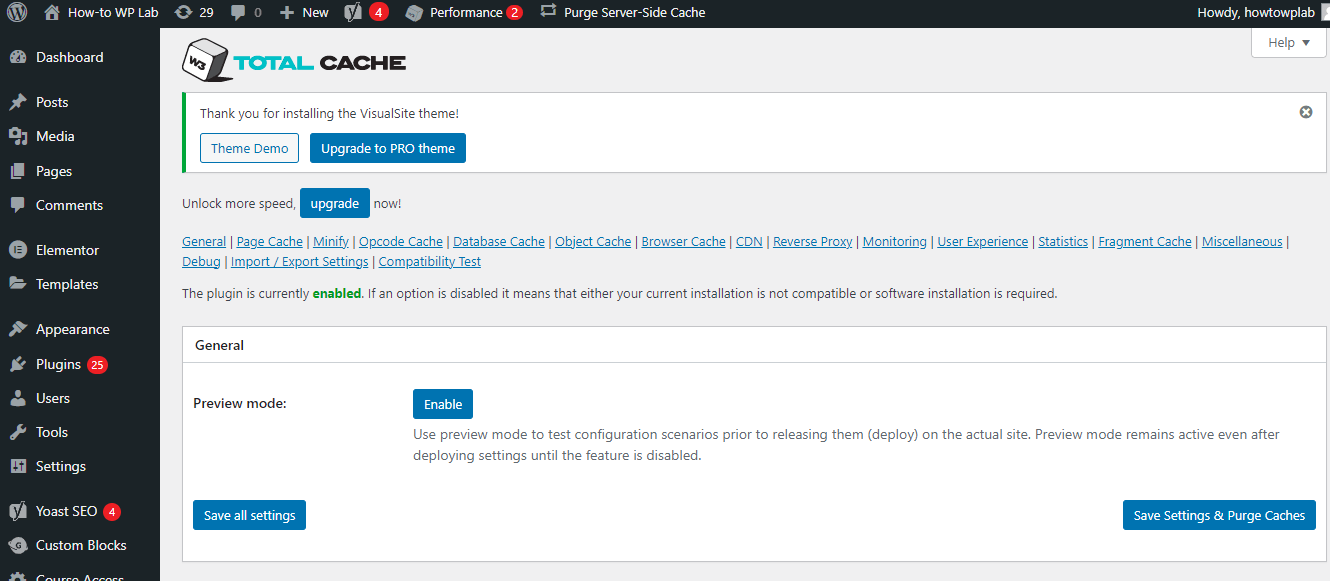Click the W3 Total Cache logo

point(294,60)
